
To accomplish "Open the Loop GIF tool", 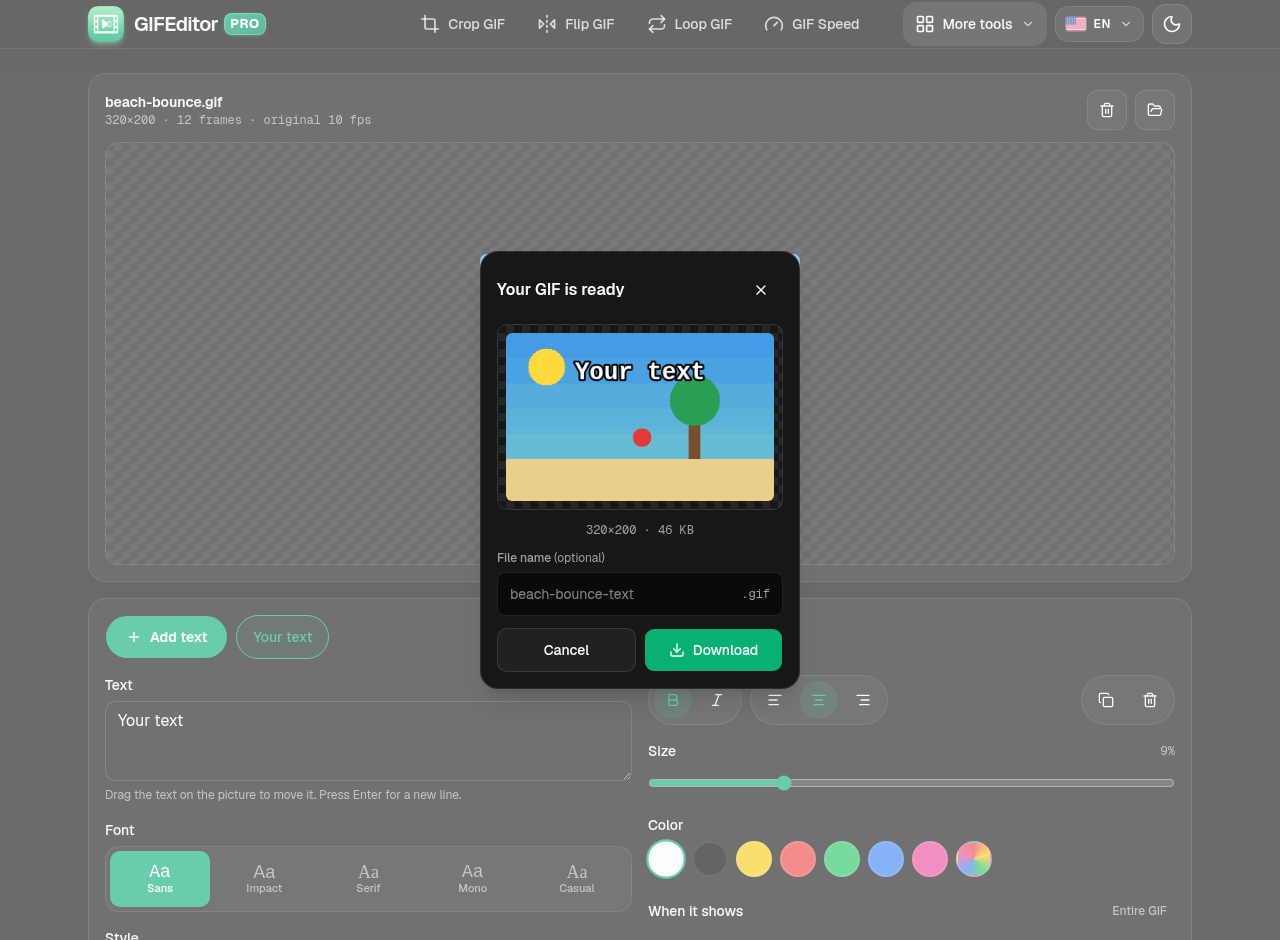I will click(690, 24).
